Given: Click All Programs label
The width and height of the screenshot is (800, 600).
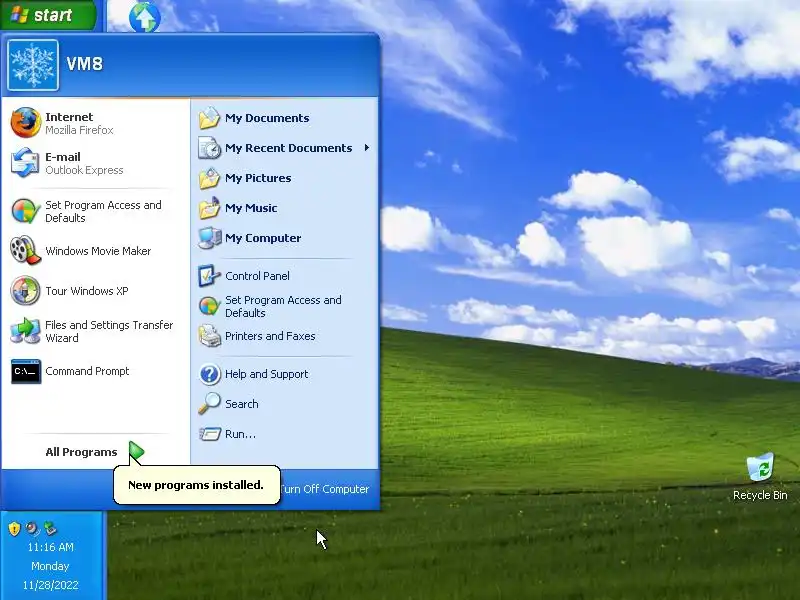Looking at the screenshot, I should coord(81,452).
